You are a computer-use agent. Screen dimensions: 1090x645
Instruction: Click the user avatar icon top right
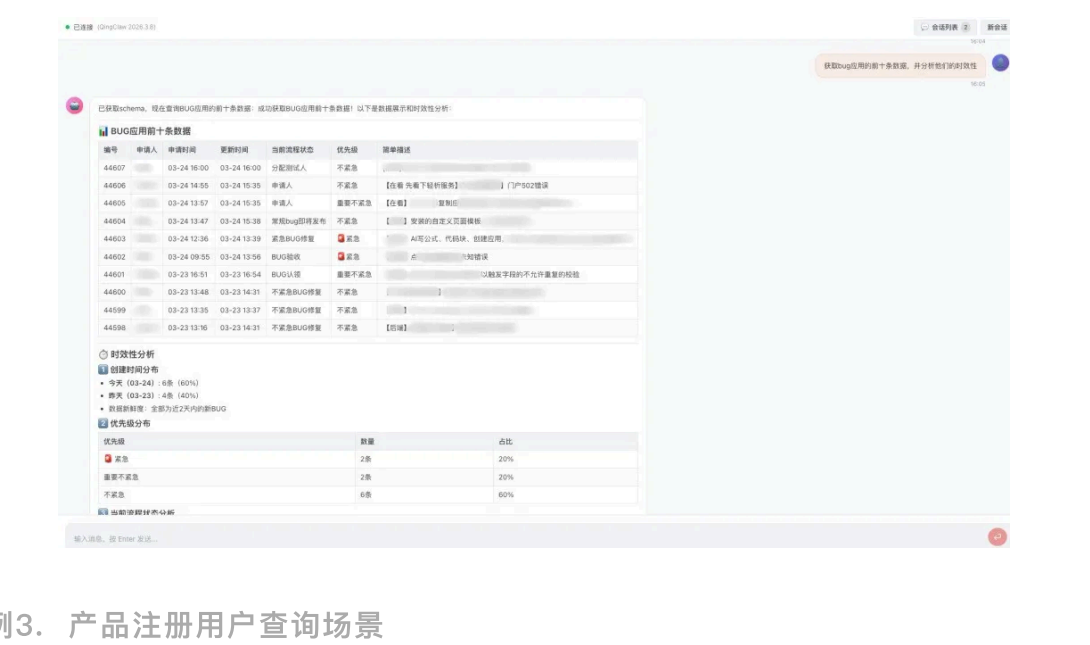[x=1000, y=62]
